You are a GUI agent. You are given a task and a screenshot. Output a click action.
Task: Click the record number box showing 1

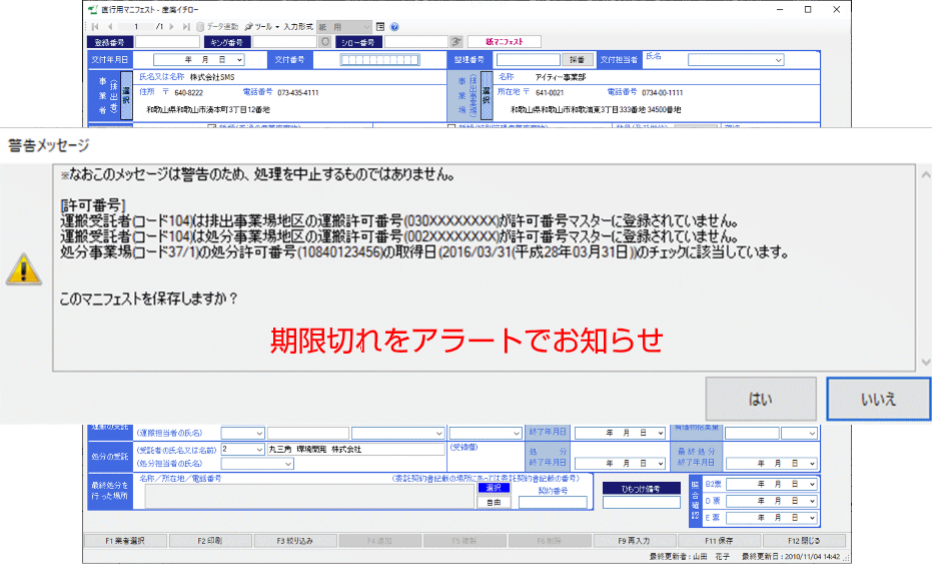[x=136, y=27]
